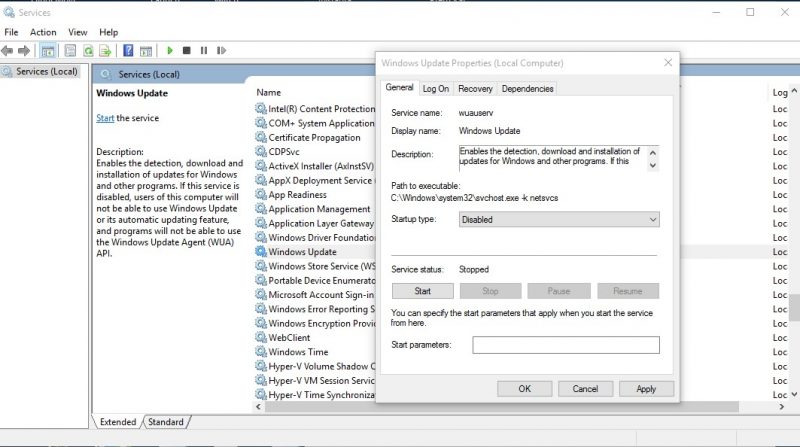Click the Apply button
This screenshot has width=800, height=447.
click(646, 389)
